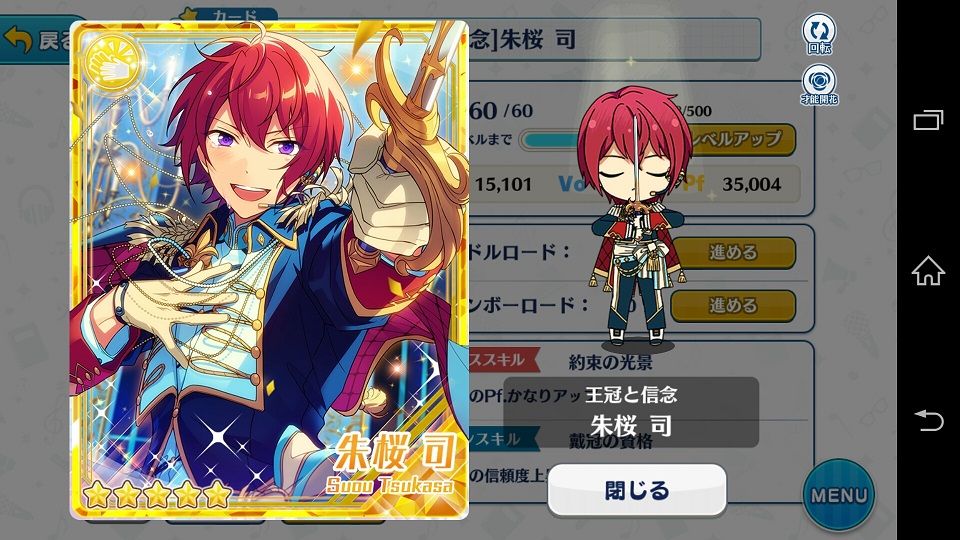Tap the five-star rating on card
The width and height of the screenshot is (960, 540).
157,493
